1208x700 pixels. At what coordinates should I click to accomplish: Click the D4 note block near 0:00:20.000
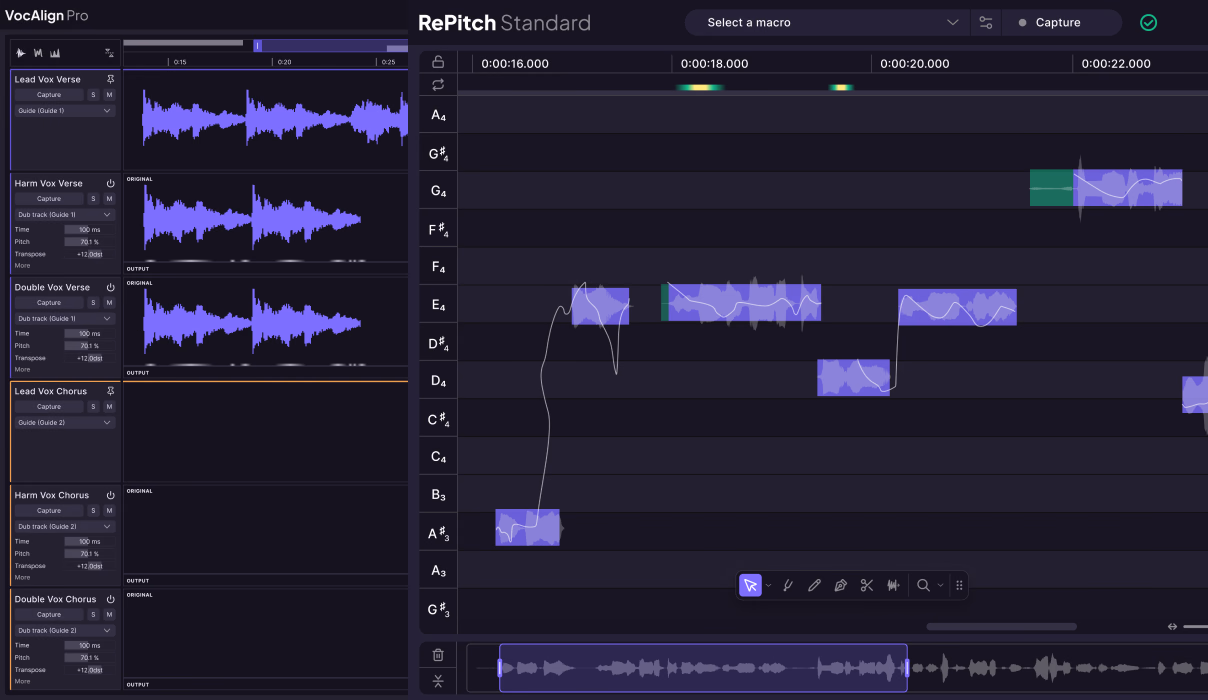(x=853, y=378)
